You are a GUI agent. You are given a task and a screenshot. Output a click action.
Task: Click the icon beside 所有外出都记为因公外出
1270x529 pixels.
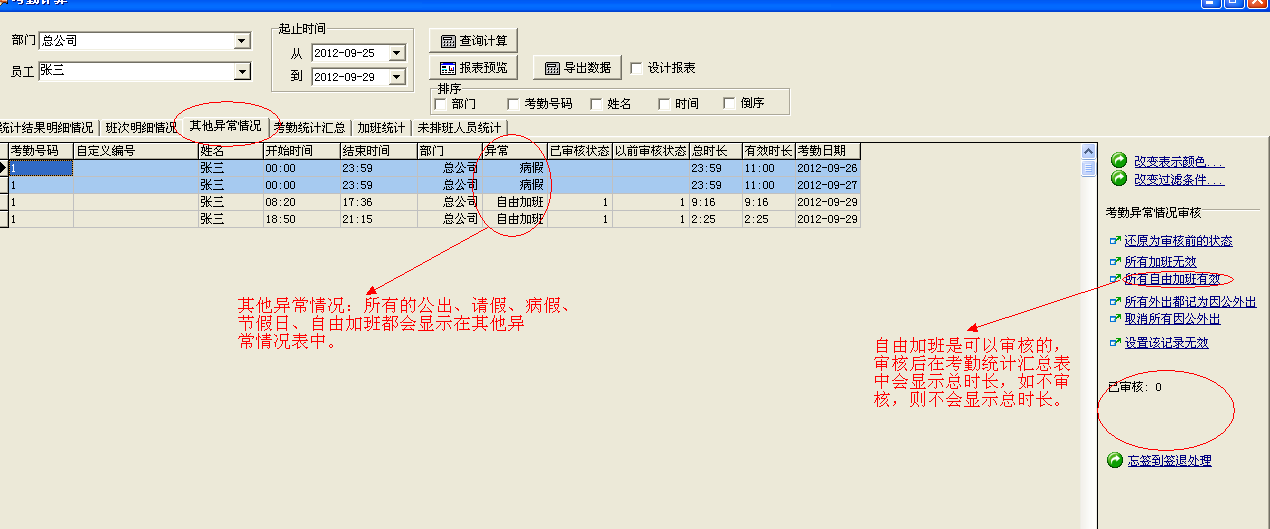1116,301
